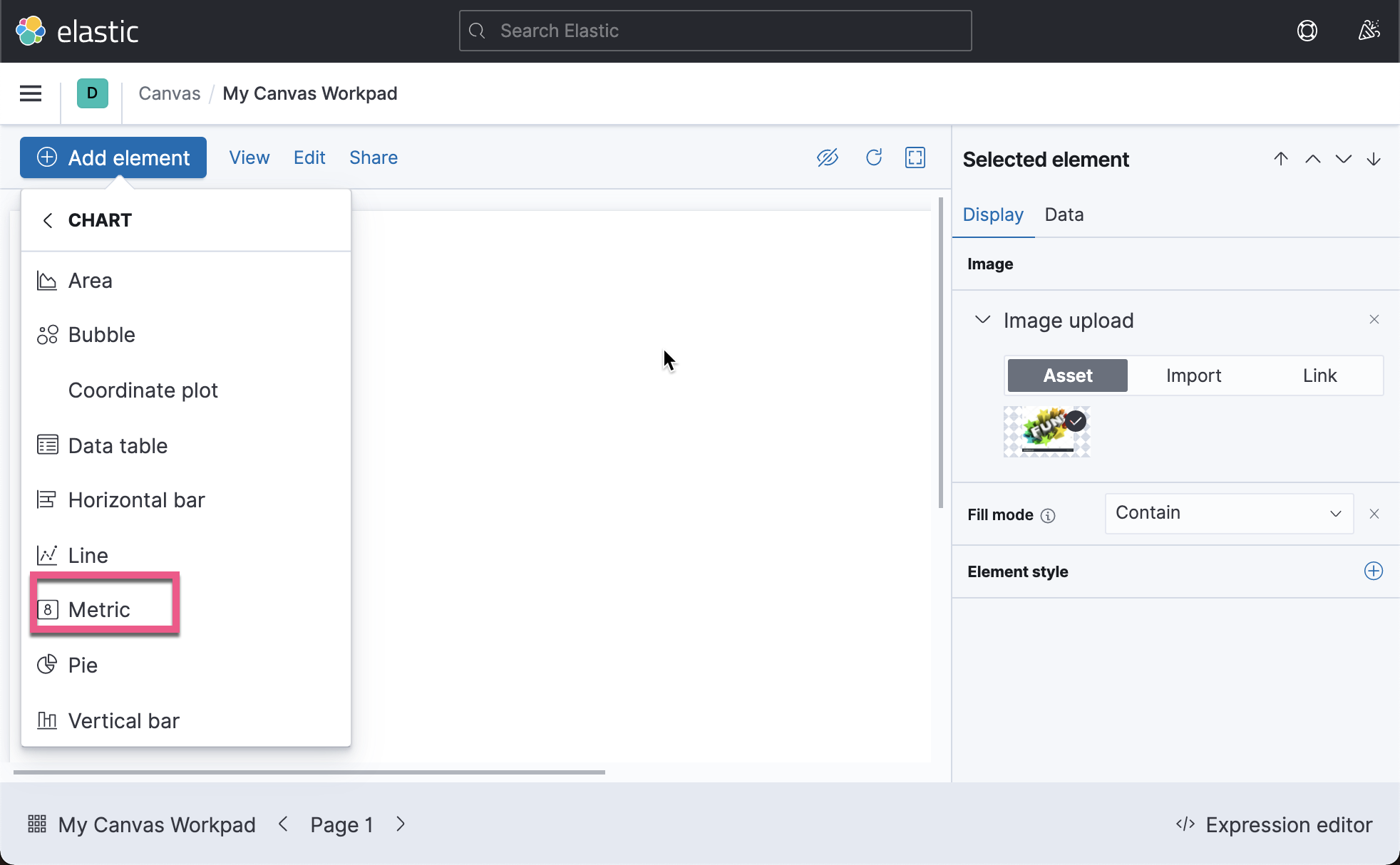Open the Share menu
The width and height of the screenshot is (1400, 865).
coord(374,157)
